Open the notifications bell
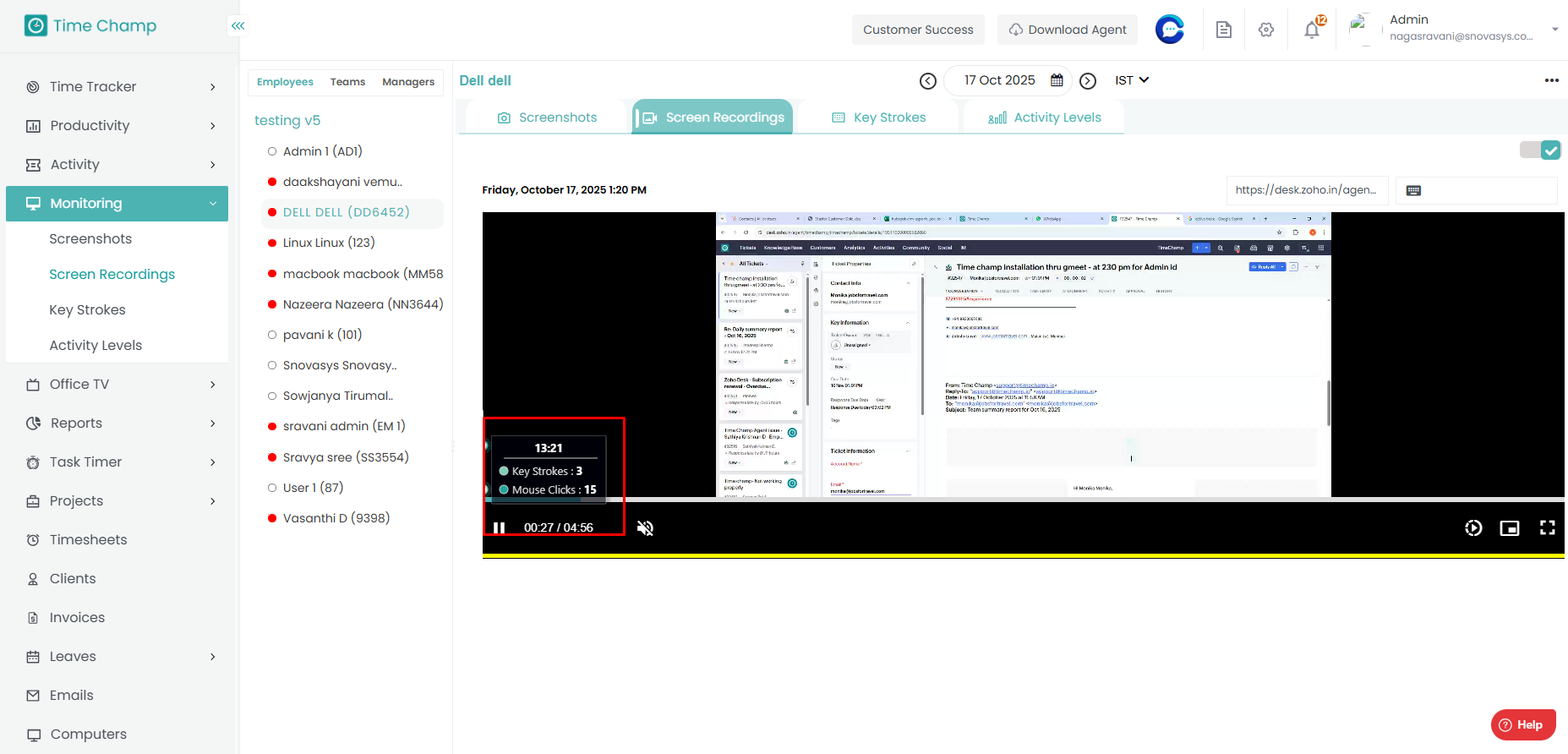The height and width of the screenshot is (754, 1568). tap(1311, 30)
